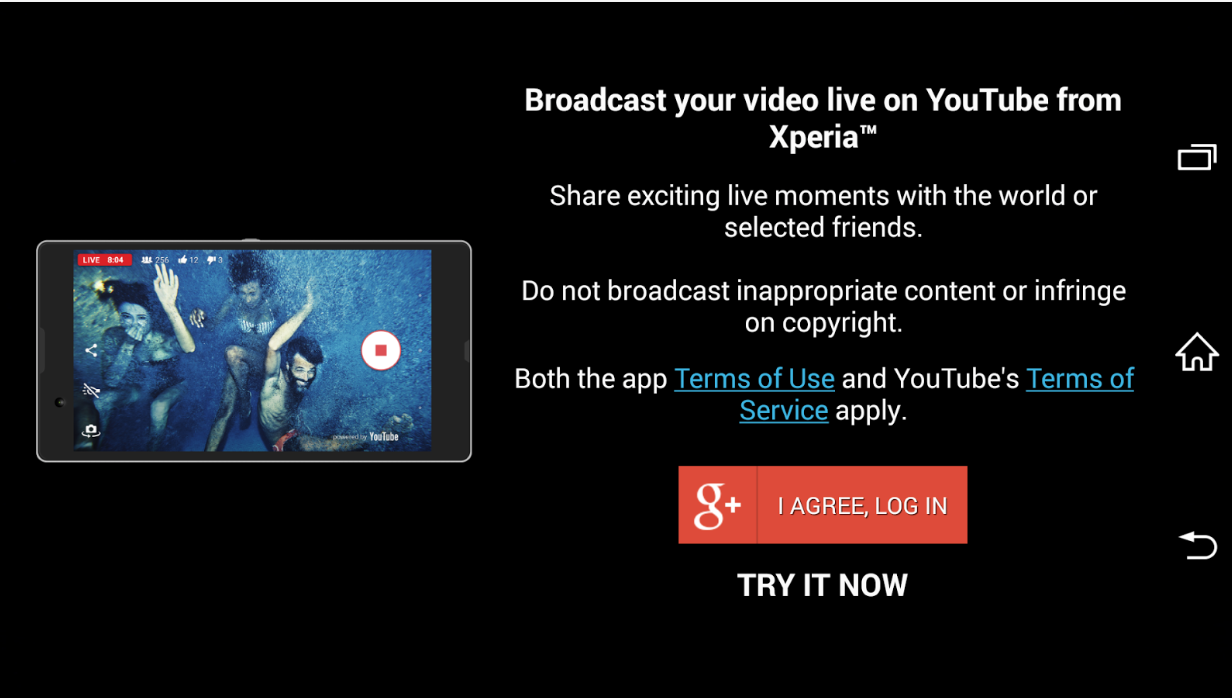
Task: Click the I AGREE, LOG IN button
Action: tap(822, 505)
